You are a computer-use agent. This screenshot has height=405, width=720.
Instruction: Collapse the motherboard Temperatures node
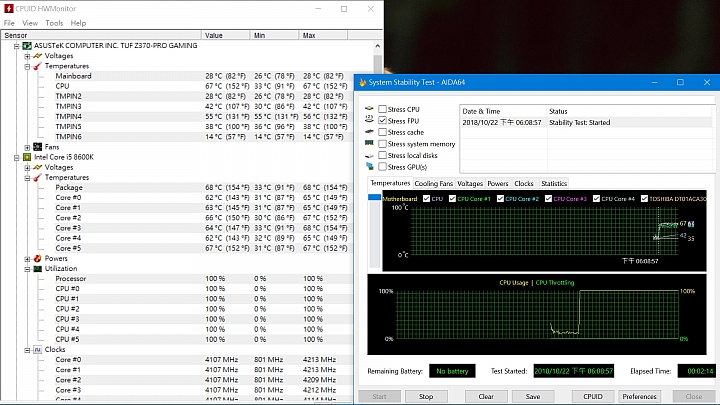point(27,67)
